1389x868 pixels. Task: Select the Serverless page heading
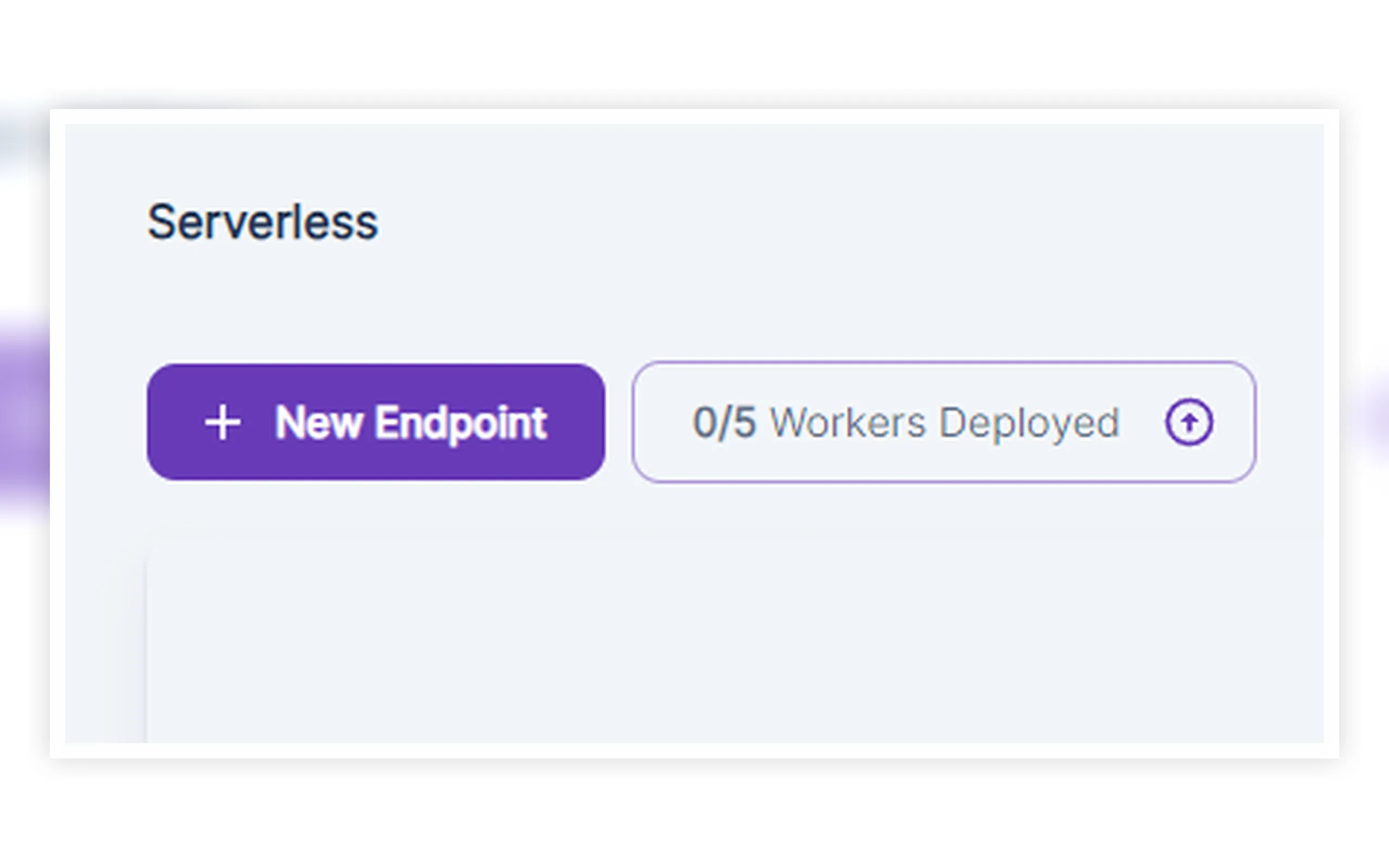[263, 222]
